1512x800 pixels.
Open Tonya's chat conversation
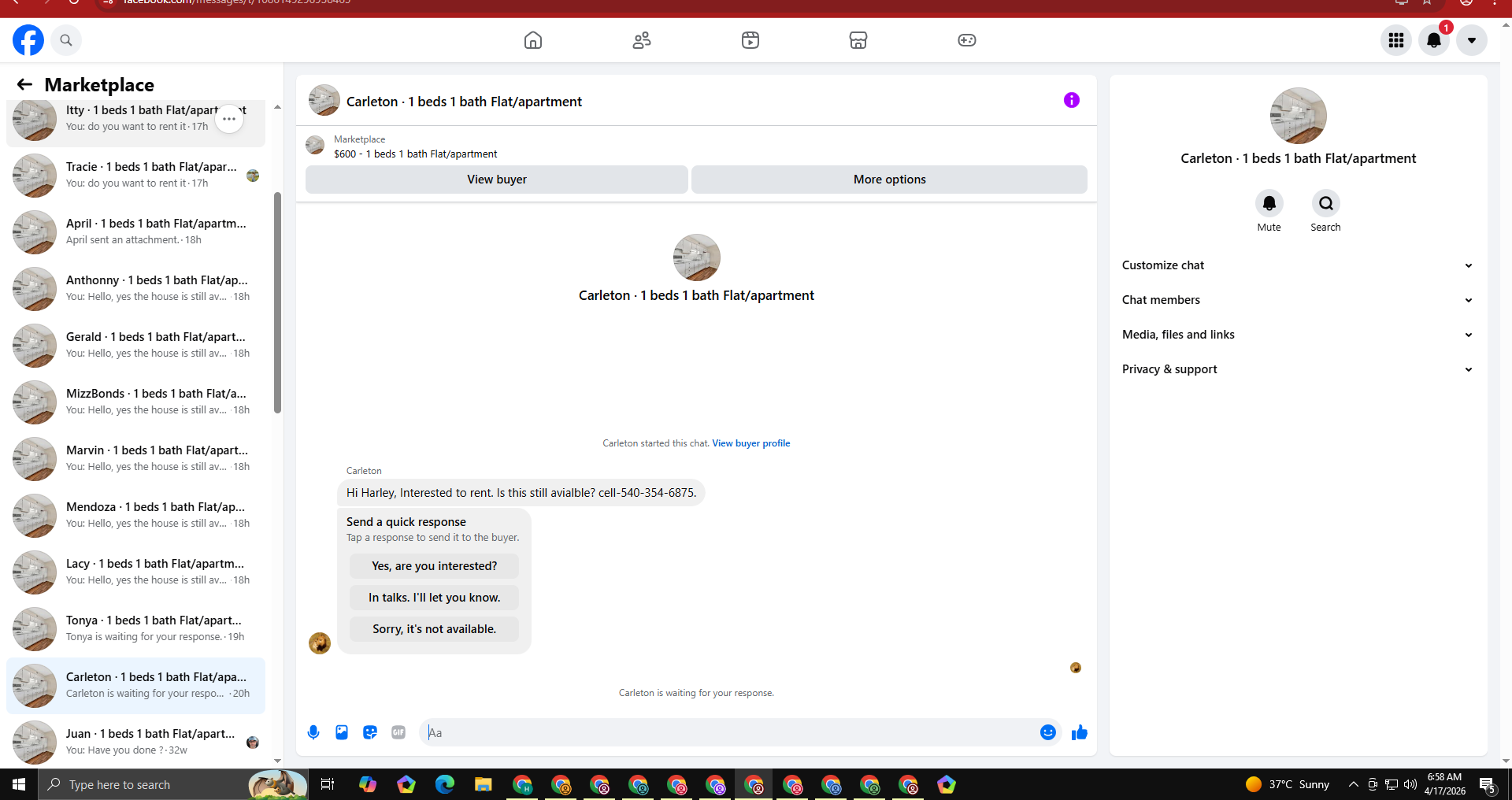tap(136, 628)
